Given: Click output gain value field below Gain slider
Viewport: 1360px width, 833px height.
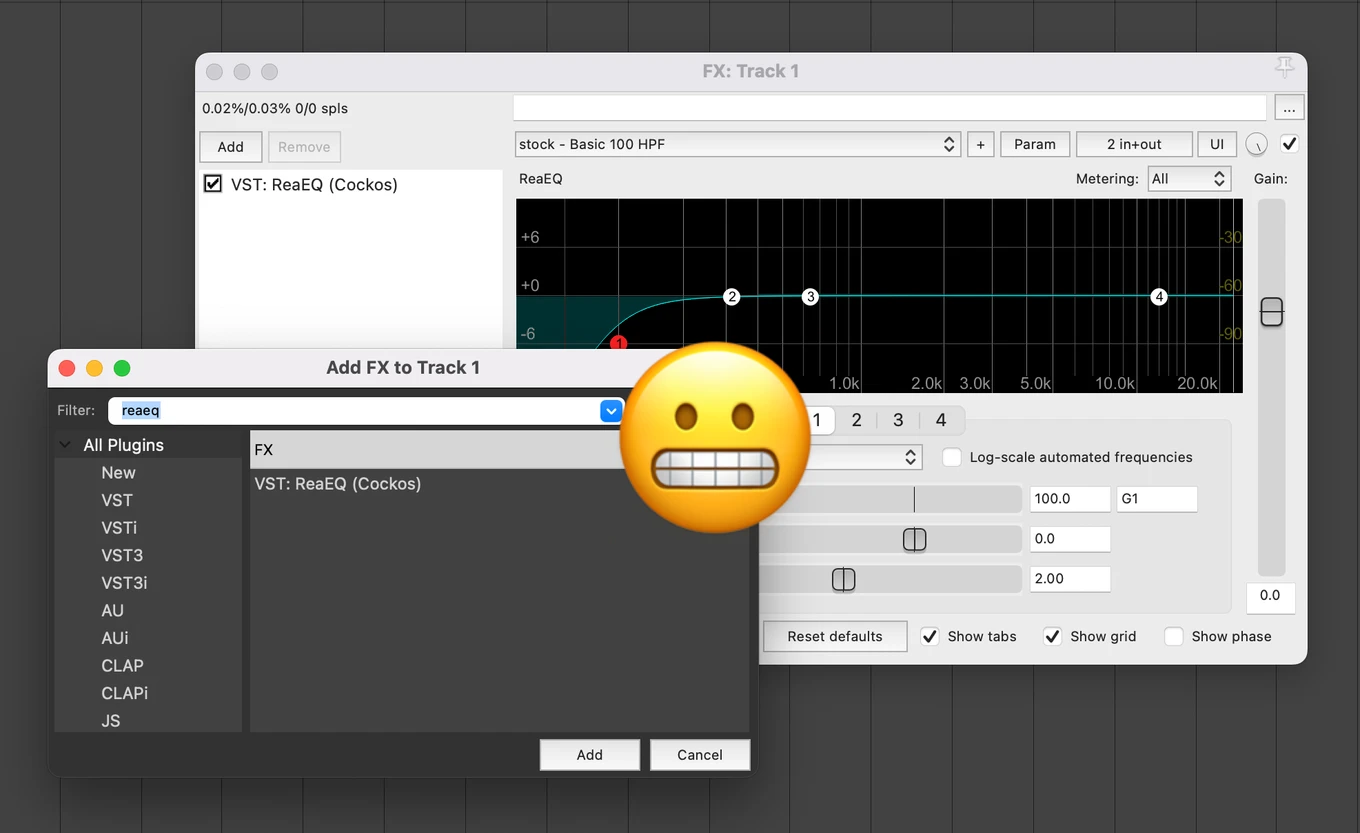Looking at the screenshot, I should 1270,596.
